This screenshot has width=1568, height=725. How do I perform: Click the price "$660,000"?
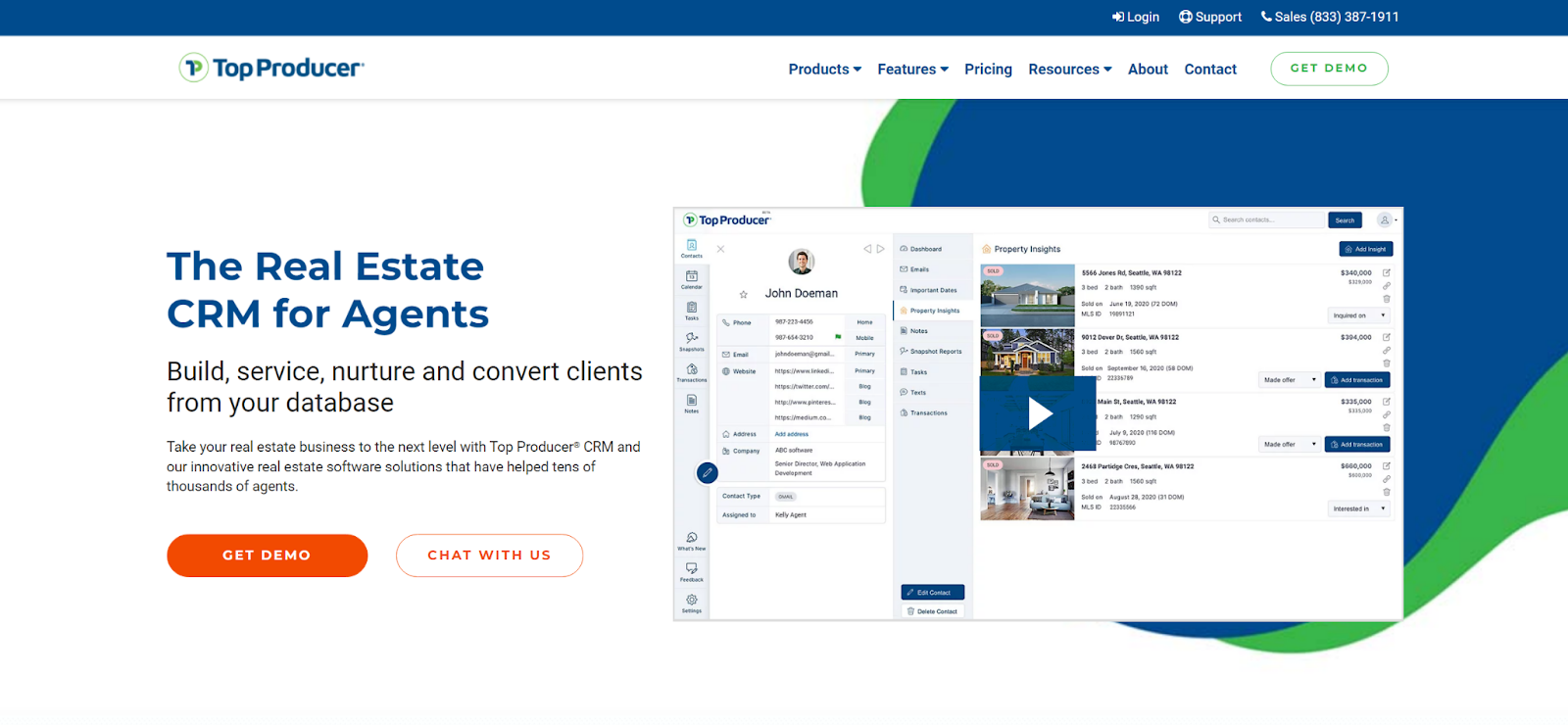1356,466
